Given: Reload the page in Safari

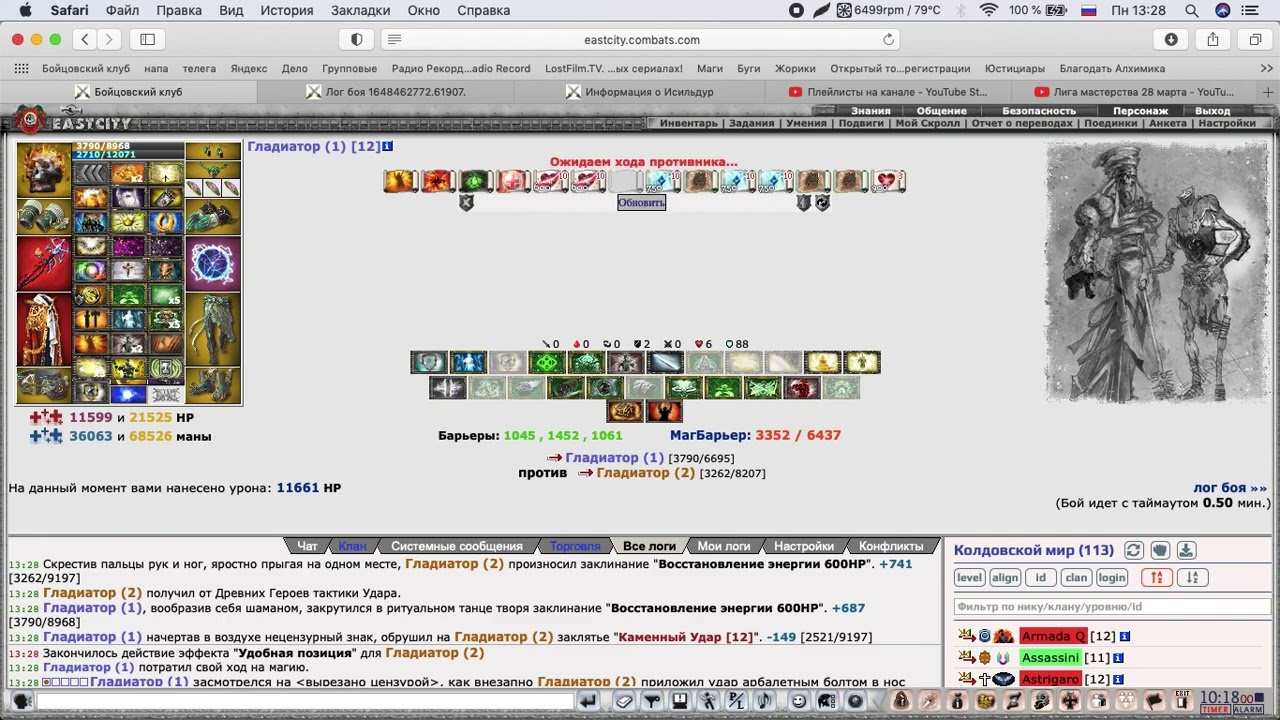Looking at the screenshot, I should (888, 40).
